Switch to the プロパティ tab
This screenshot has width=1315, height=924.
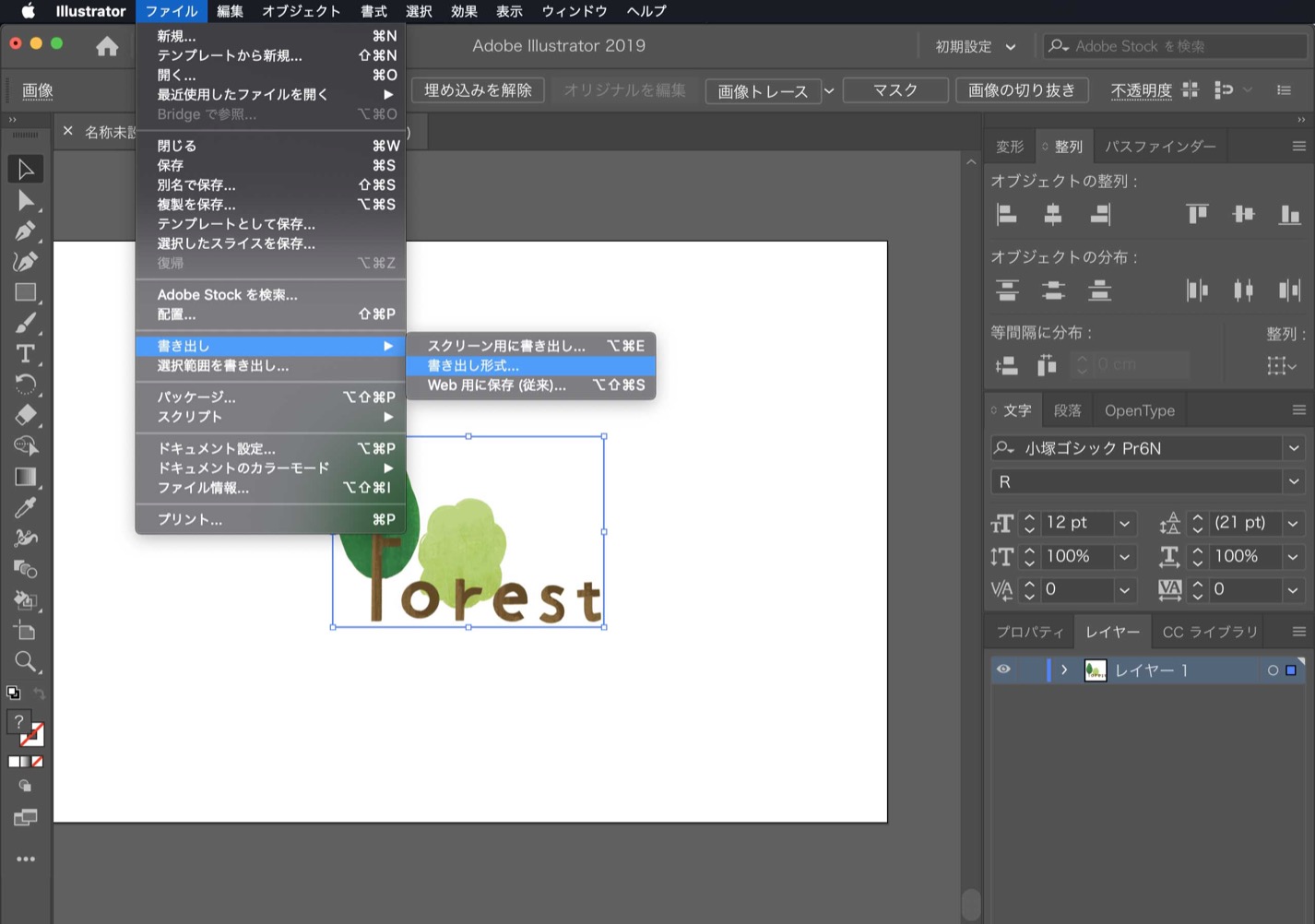(1030, 632)
